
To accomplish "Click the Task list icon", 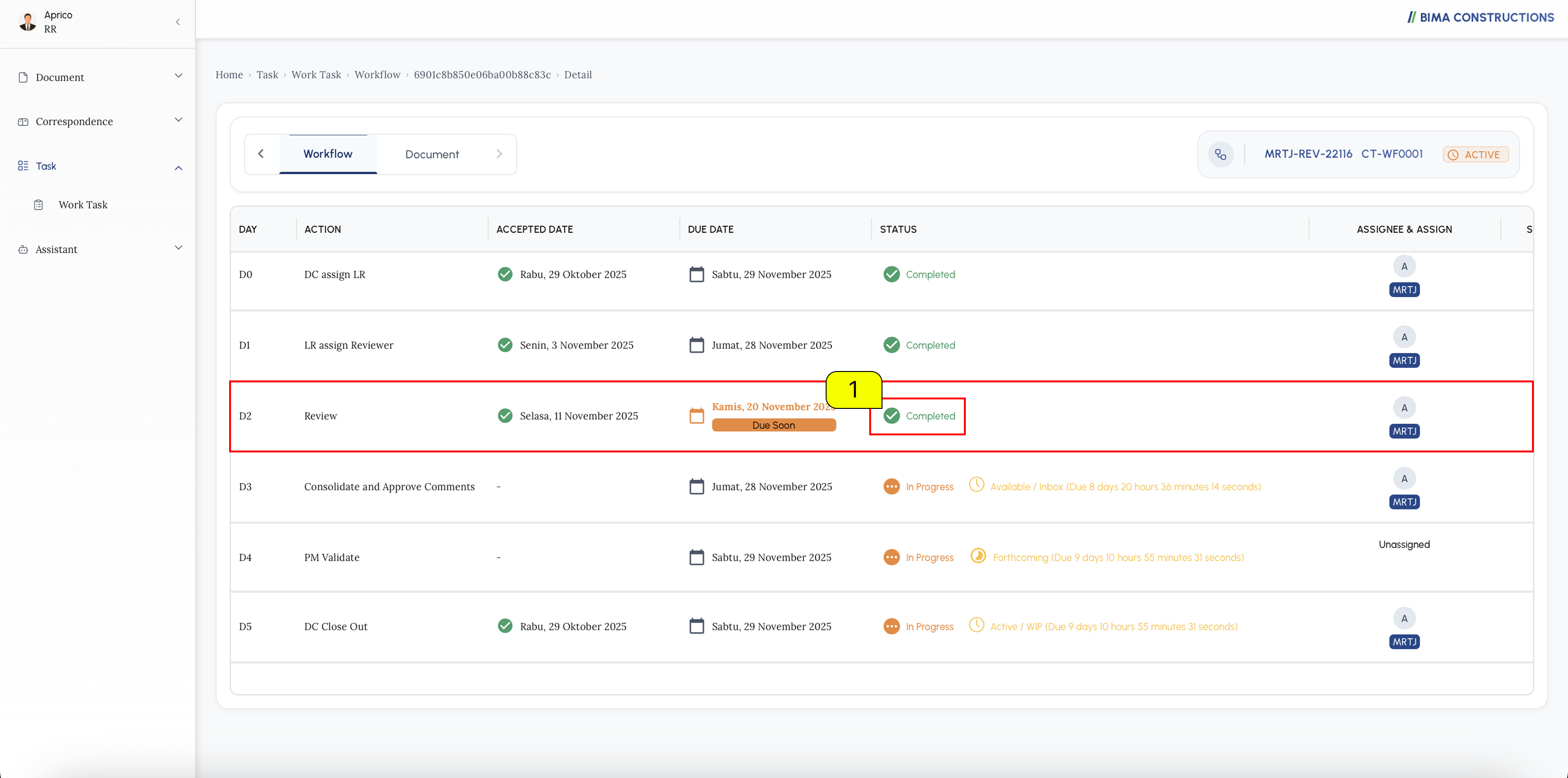I will pos(23,166).
